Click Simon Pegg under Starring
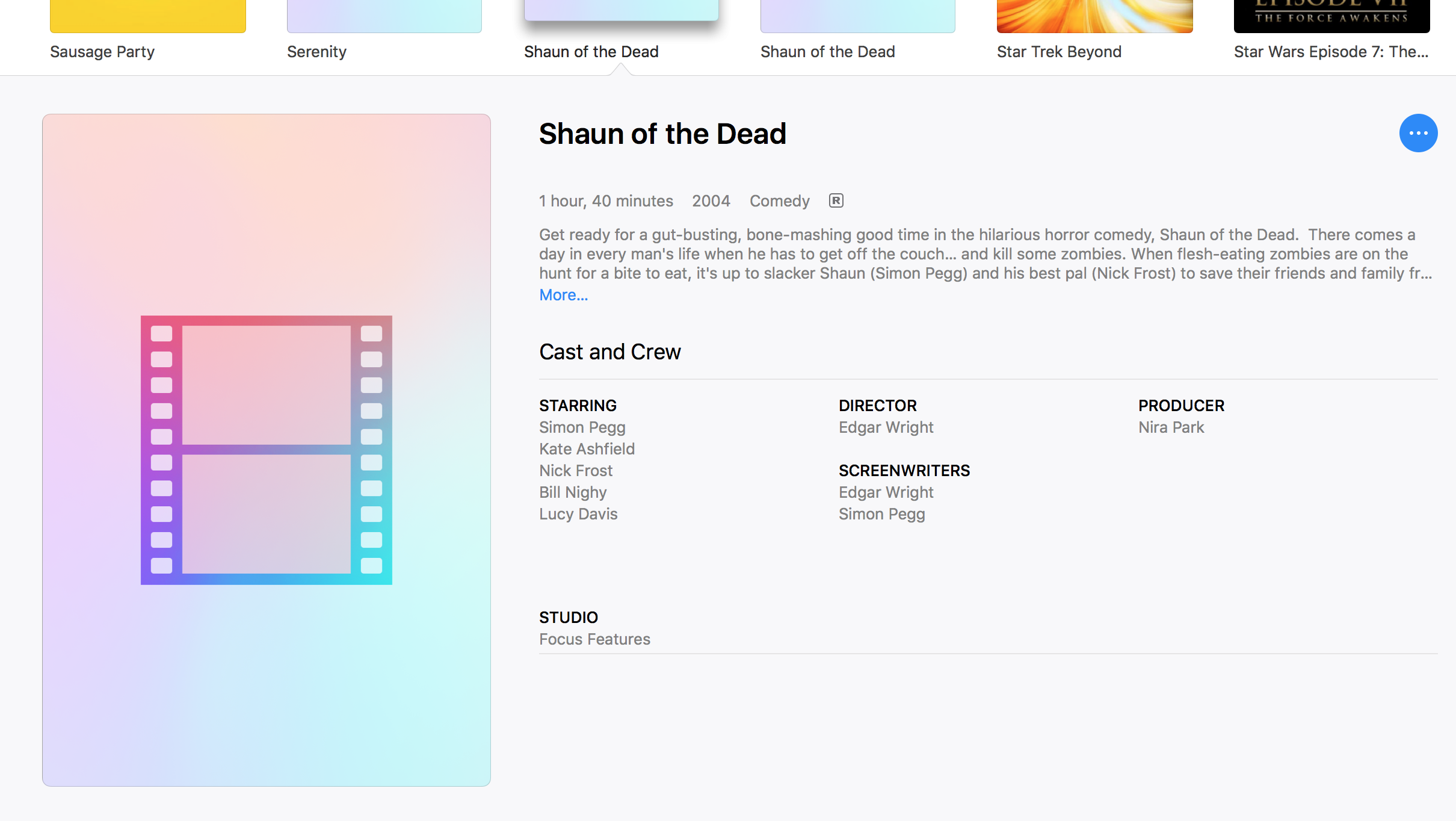This screenshot has width=1456, height=821. [x=582, y=427]
